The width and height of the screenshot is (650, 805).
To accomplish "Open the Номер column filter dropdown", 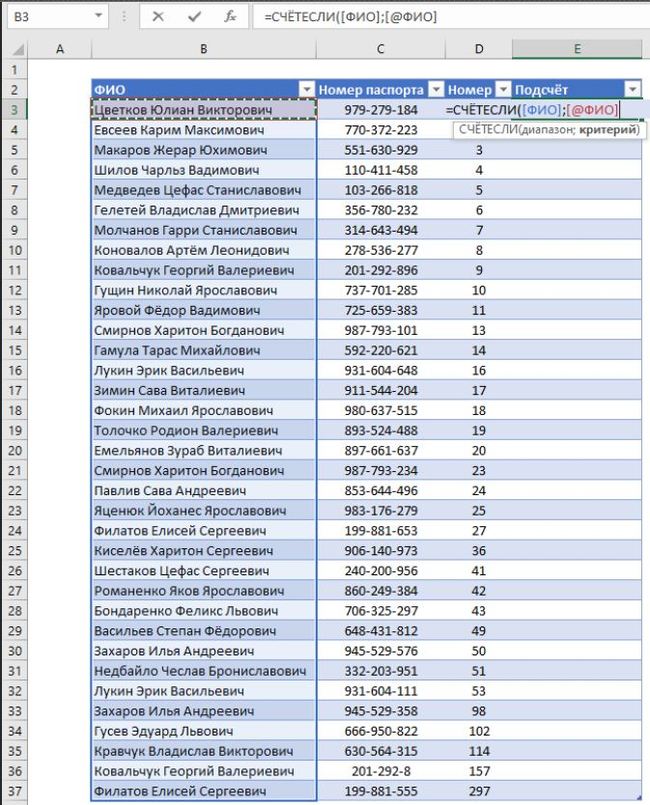I will click(x=504, y=90).
